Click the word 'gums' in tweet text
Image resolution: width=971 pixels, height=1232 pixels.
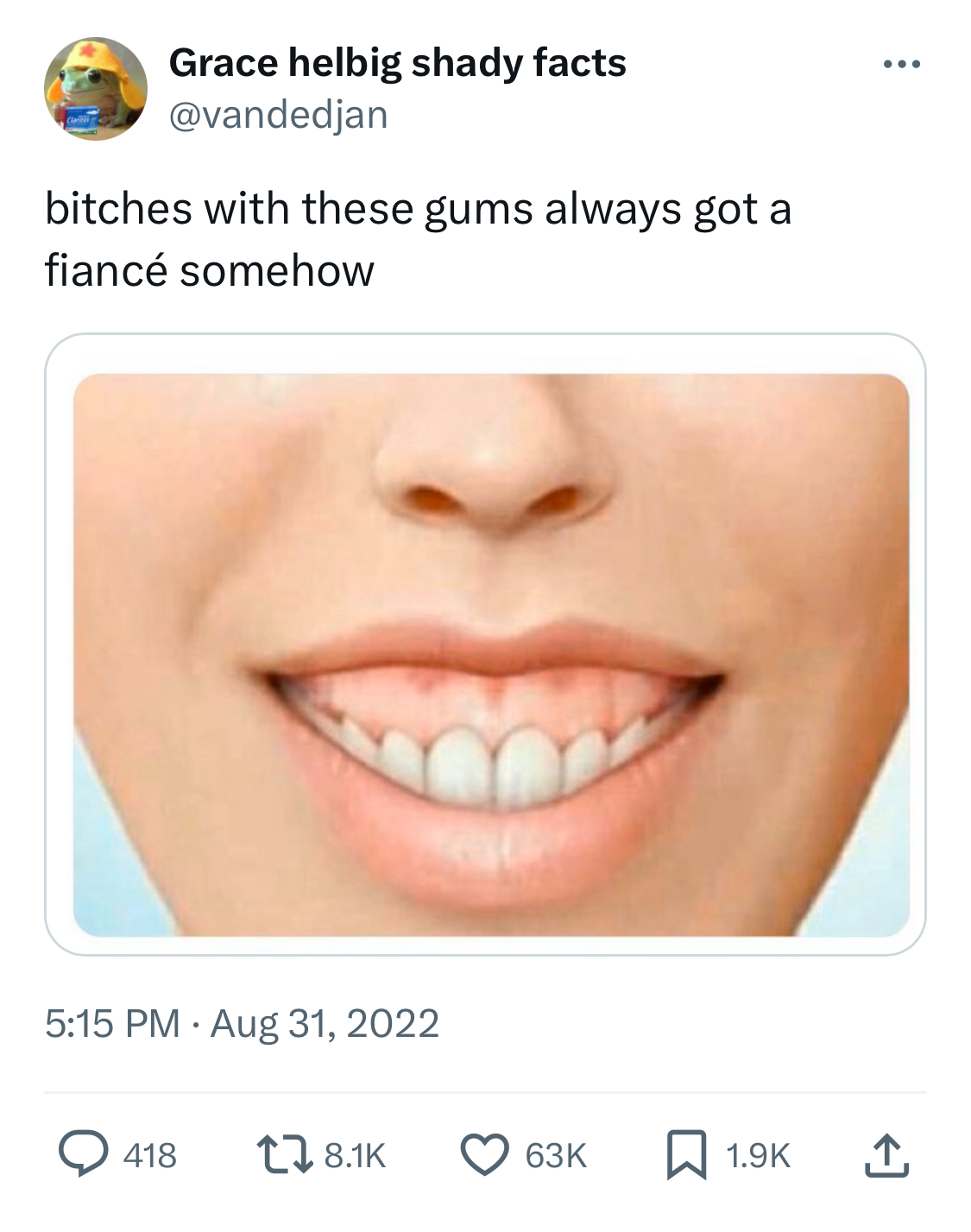pos(478,210)
